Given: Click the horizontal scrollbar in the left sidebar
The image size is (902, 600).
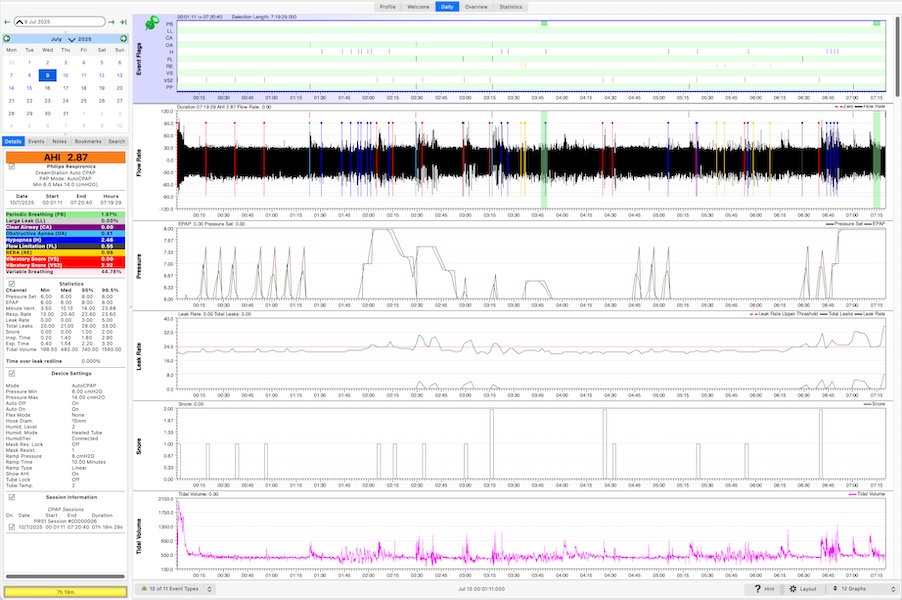Looking at the screenshot, I should [x=65, y=576].
